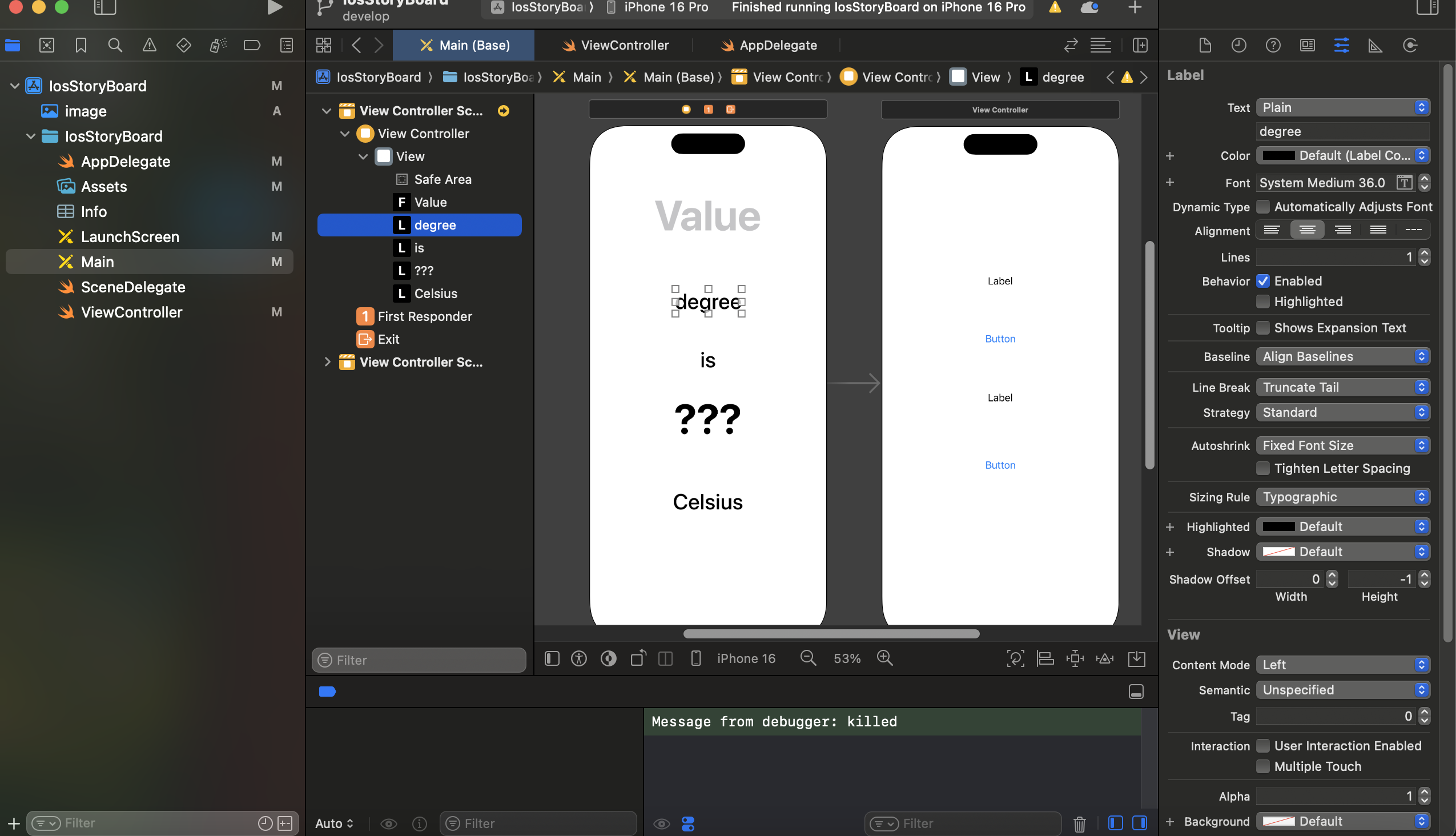1456x836 pixels.
Task: Click the Highlighted color swatch
Action: [x=1278, y=526]
